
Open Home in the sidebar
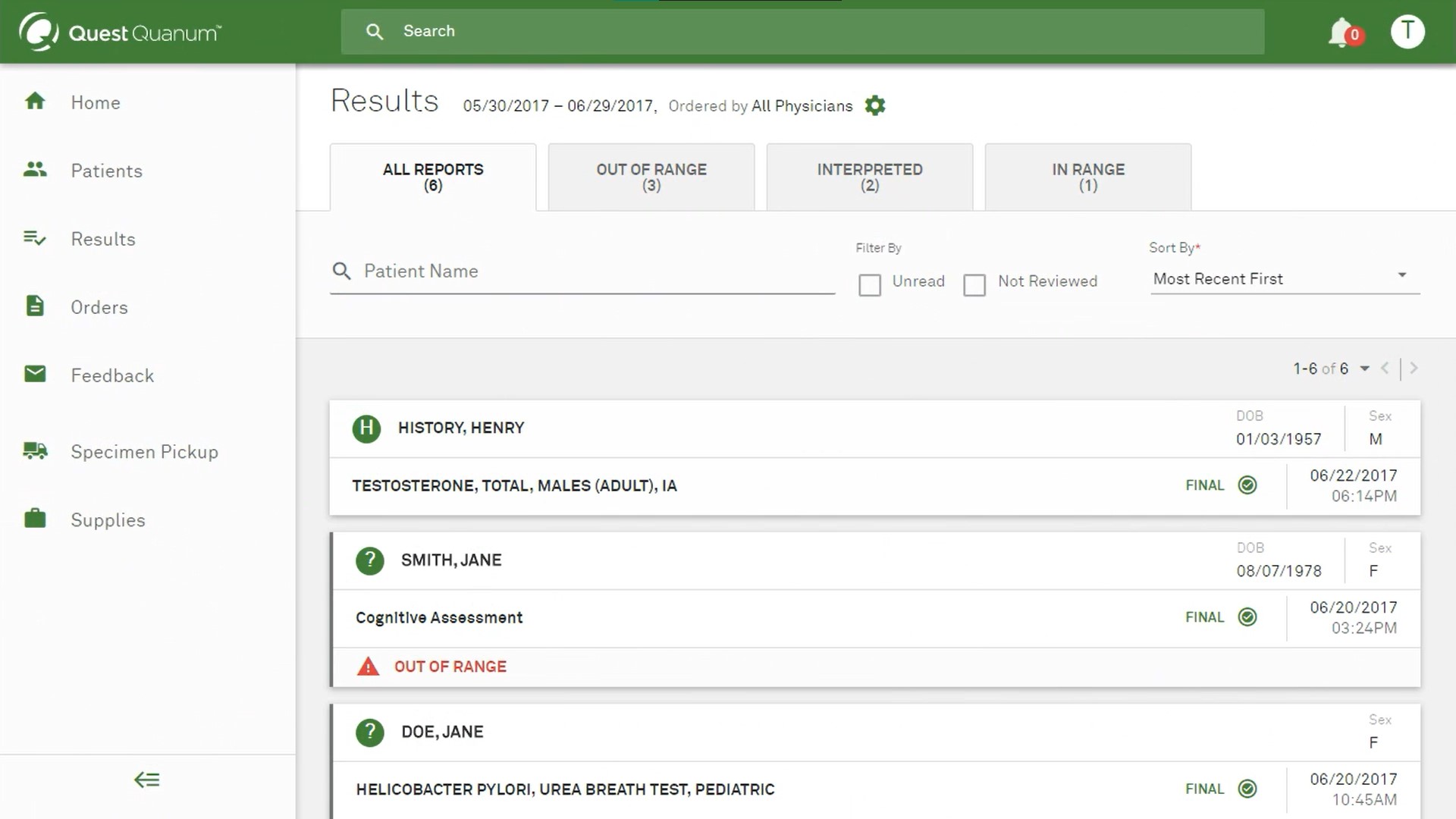click(96, 102)
